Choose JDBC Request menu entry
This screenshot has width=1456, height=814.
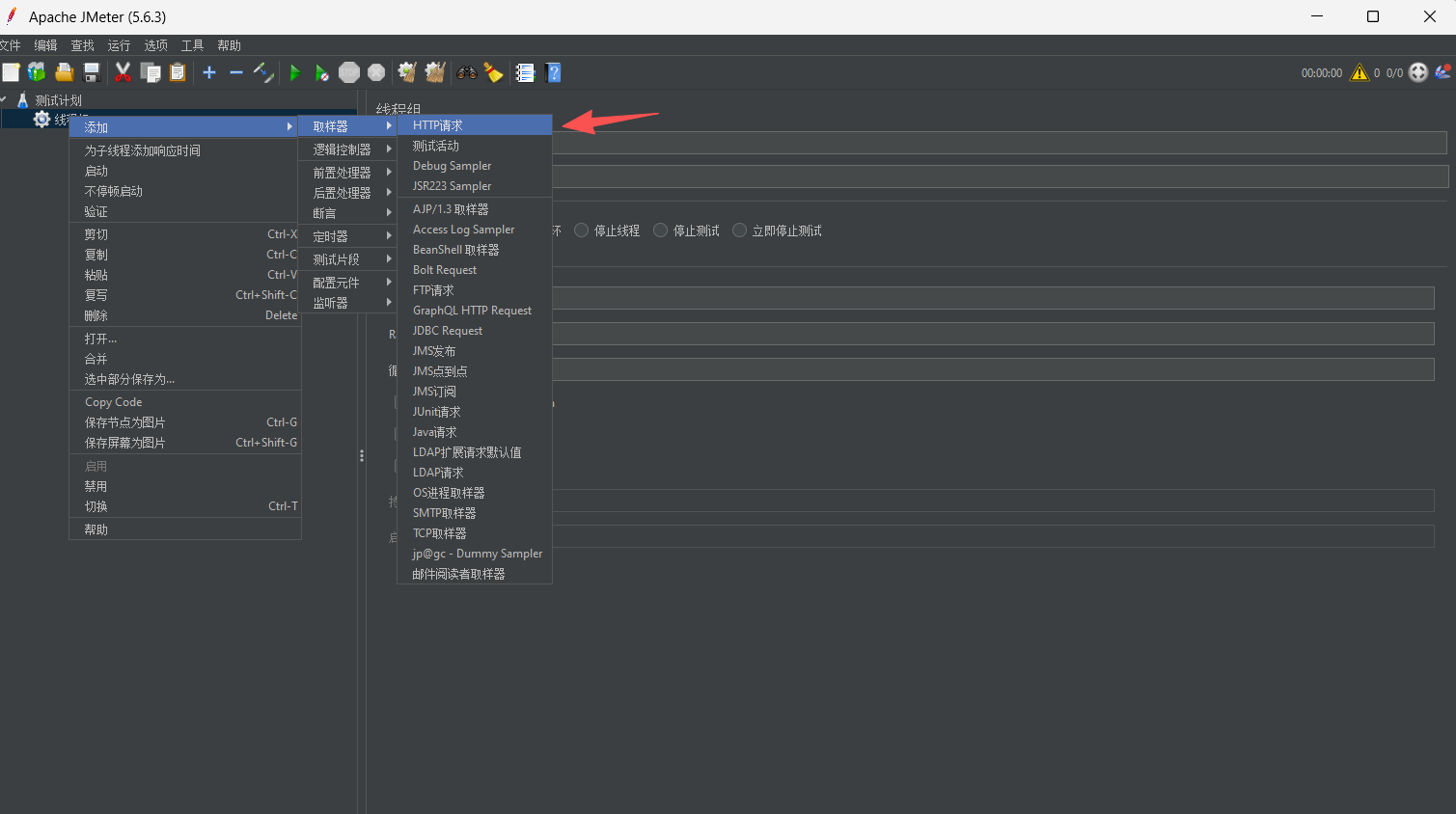pyautogui.click(x=475, y=331)
